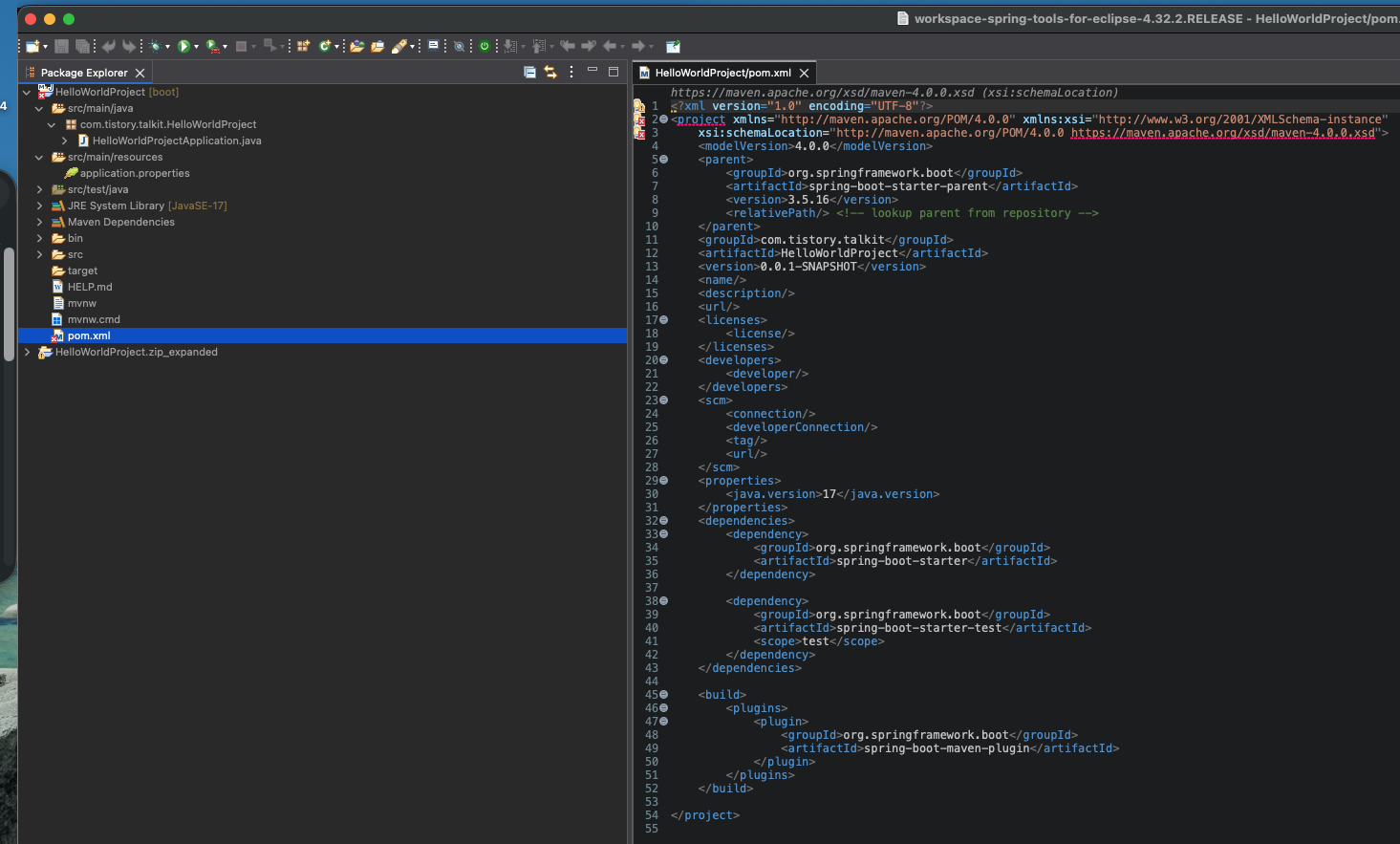The image size is (1400, 844).
Task: Select mvnw.cmd file in tree
Action: [94, 320]
